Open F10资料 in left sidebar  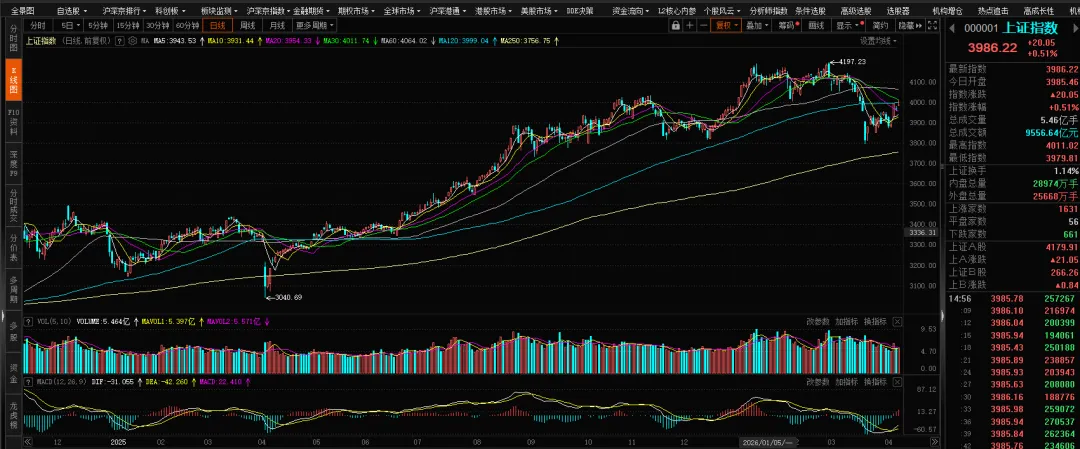[13, 121]
